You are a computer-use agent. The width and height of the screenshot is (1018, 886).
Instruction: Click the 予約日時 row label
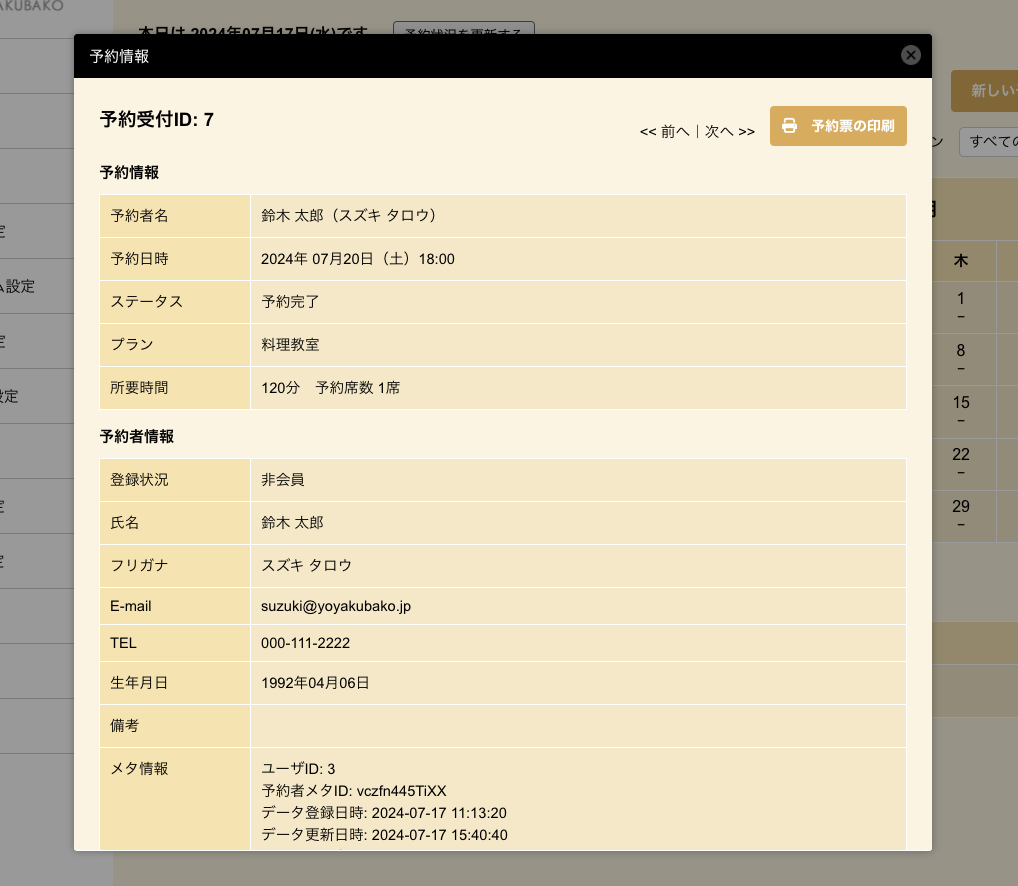(x=139, y=259)
